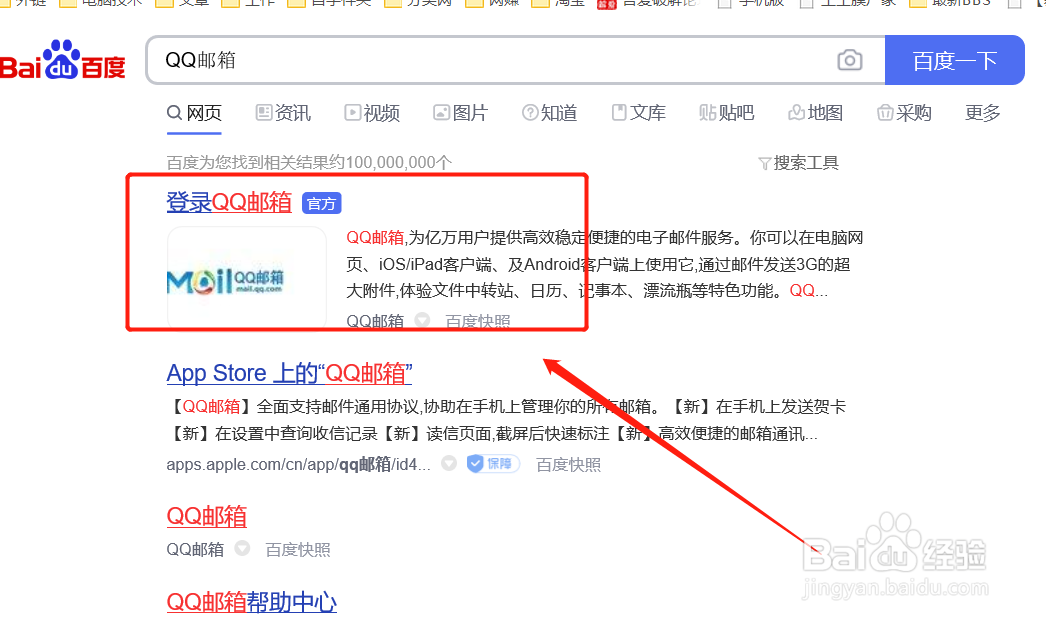Viewport: 1046px width, 624px height.
Task: Switch to the 视频 tab
Action: coord(372,113)
